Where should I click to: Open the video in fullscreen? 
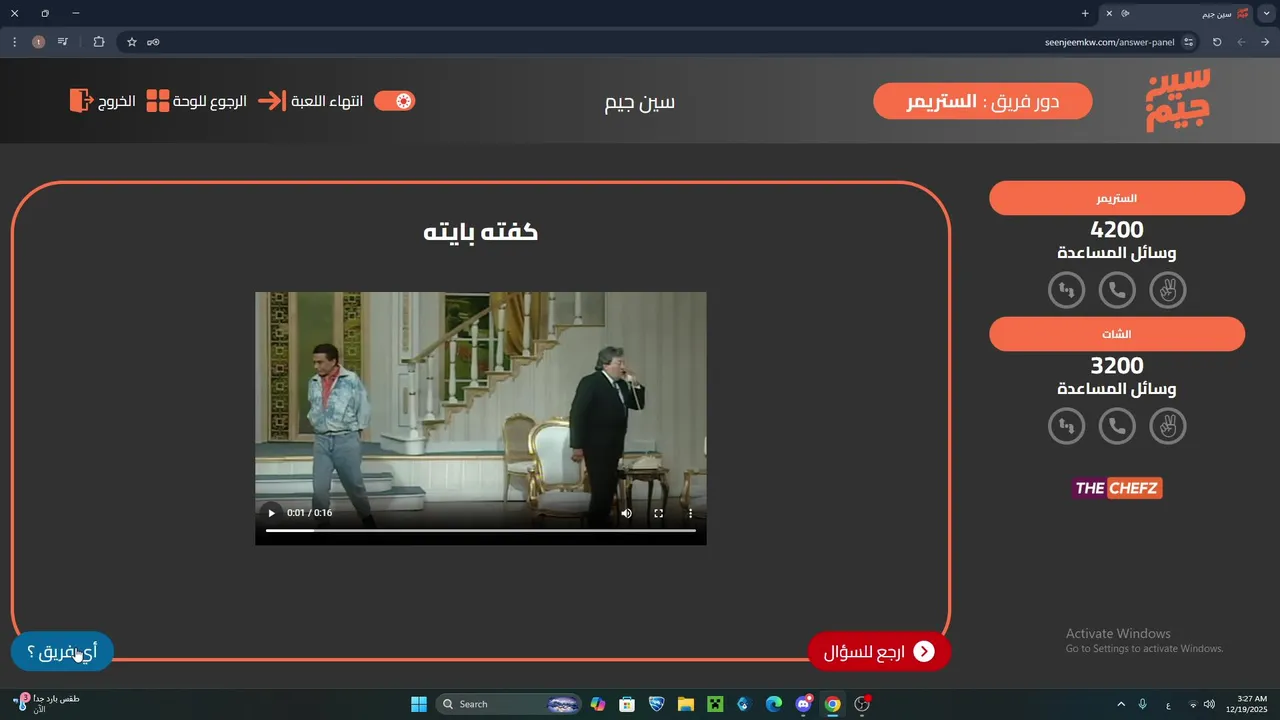point(658,513)
